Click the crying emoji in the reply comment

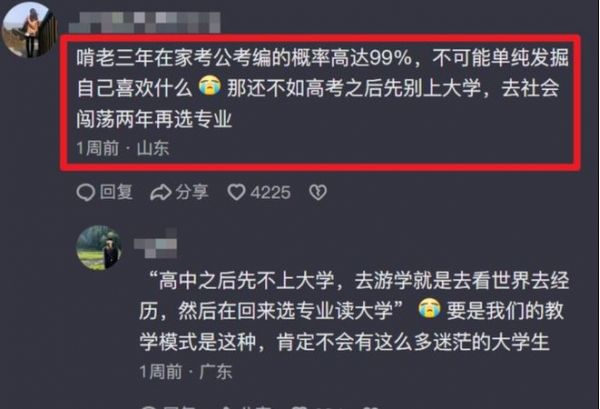[429, 309]
